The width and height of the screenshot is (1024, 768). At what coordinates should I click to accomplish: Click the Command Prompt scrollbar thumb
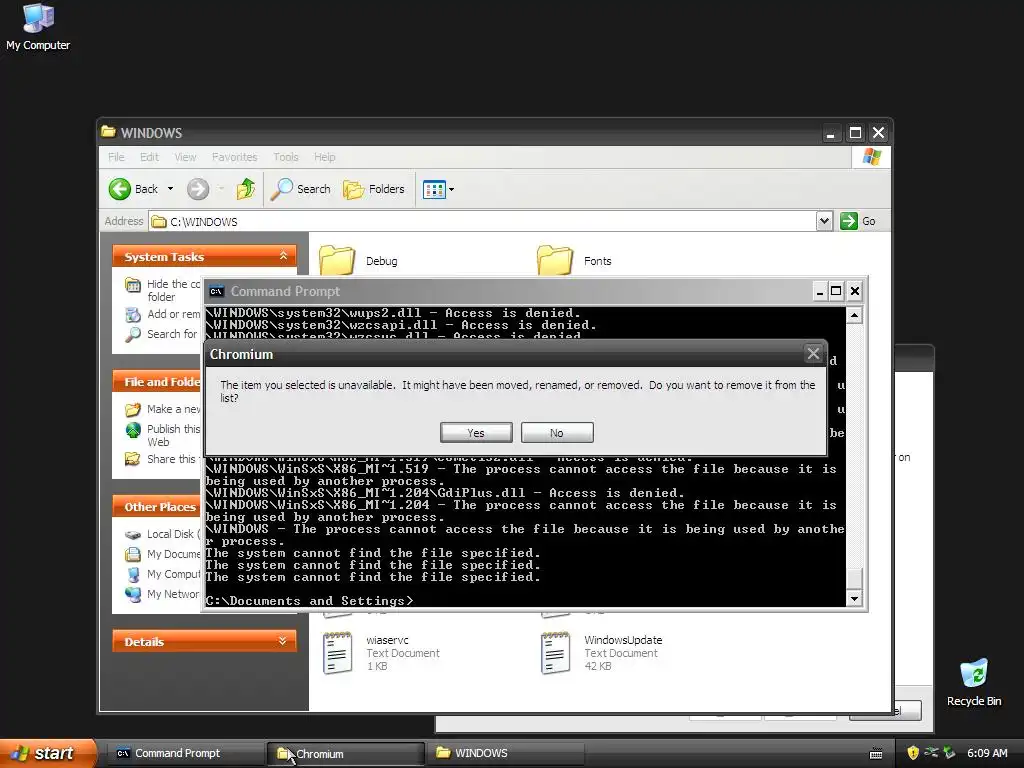click(x=854, y=578)
